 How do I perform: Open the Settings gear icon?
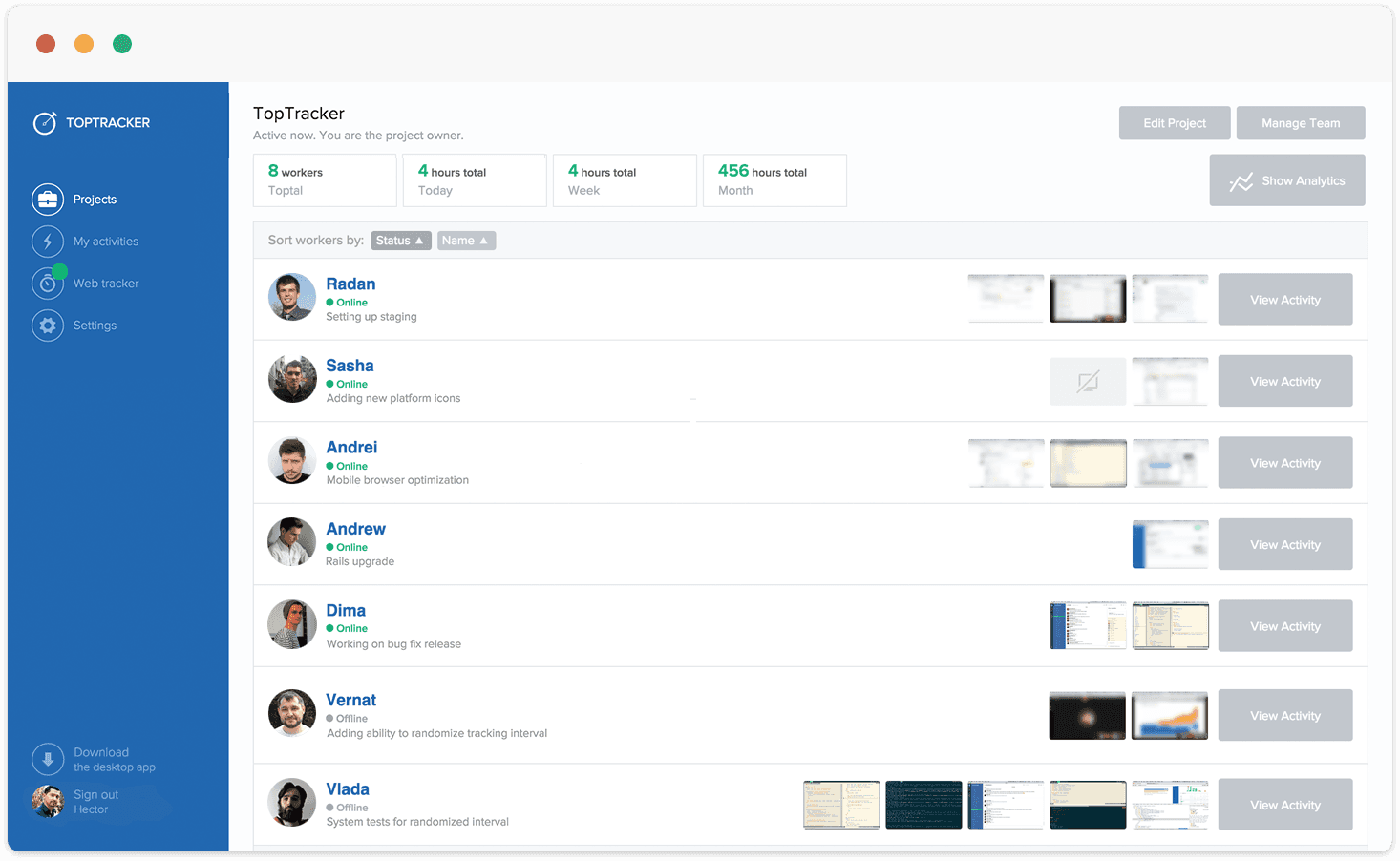pos(48,325)
